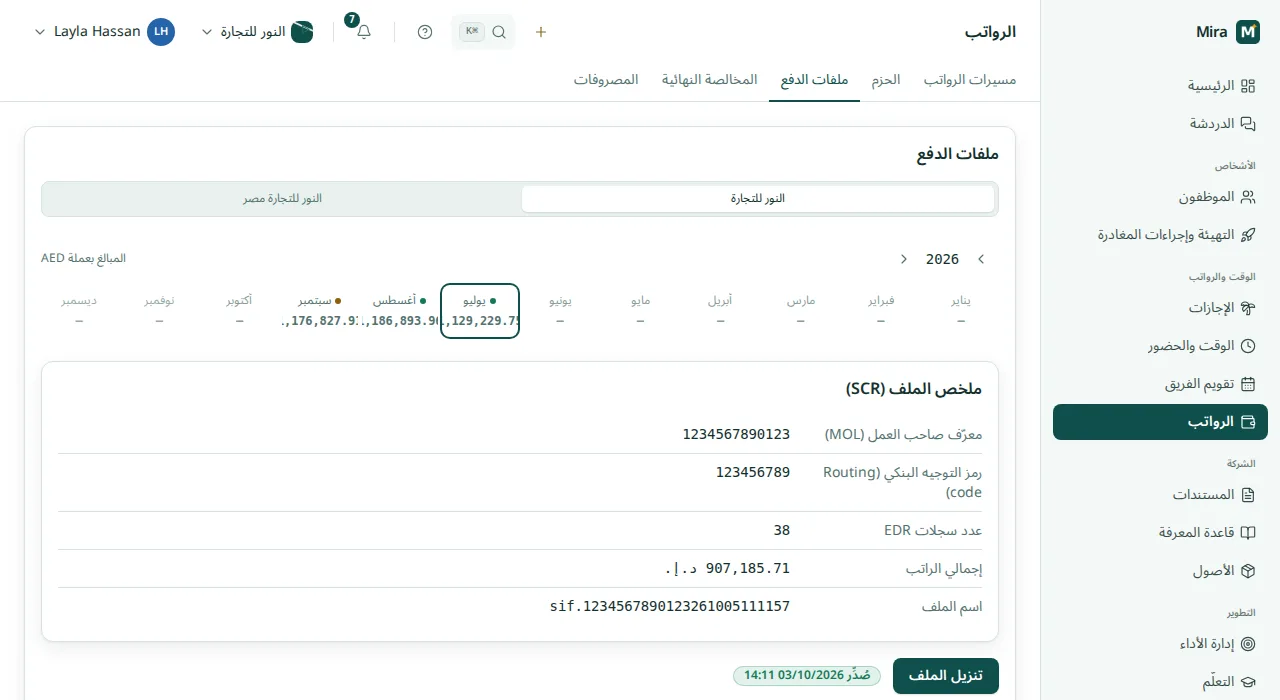Select النور للتجارة entity segment

[758, 199]
